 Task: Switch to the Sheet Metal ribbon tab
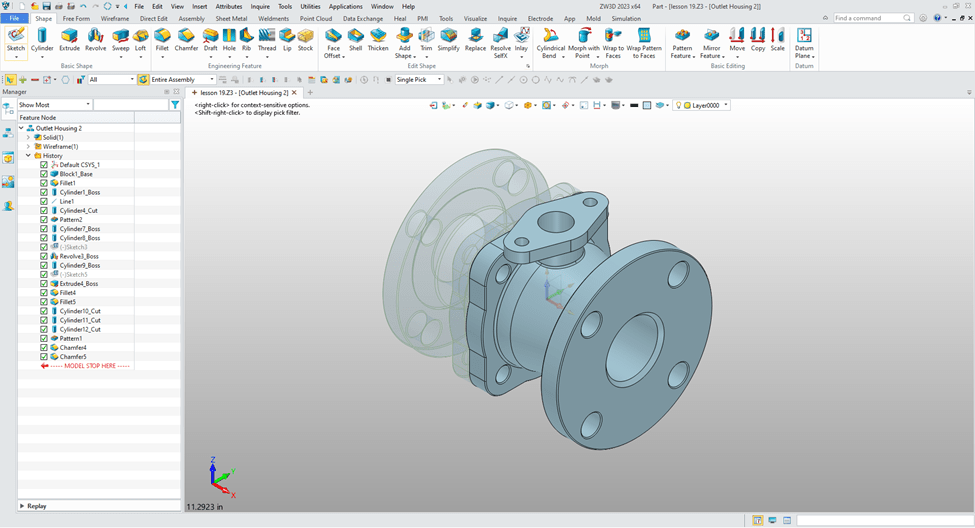click(232, 18)
